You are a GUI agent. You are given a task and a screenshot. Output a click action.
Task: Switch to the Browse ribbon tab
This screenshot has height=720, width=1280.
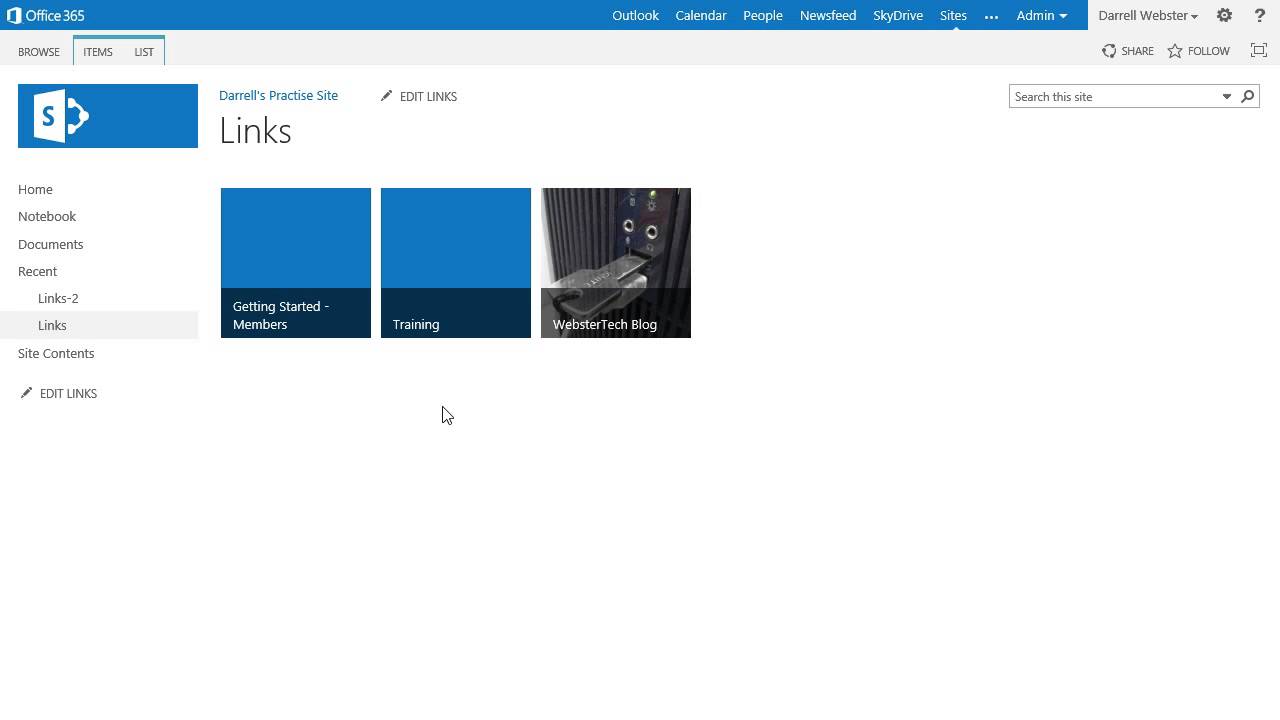coord(39,52)
